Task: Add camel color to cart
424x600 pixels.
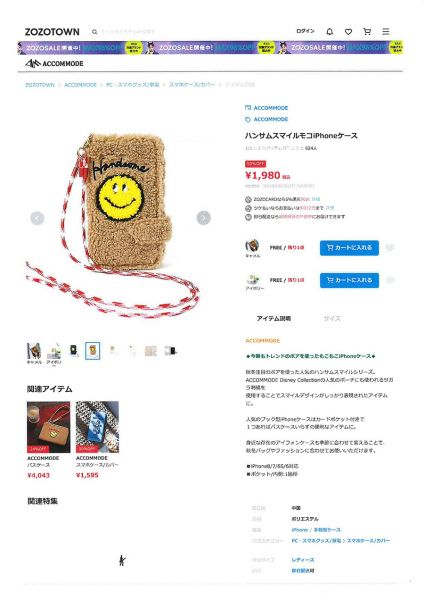Action: (349, 248)
